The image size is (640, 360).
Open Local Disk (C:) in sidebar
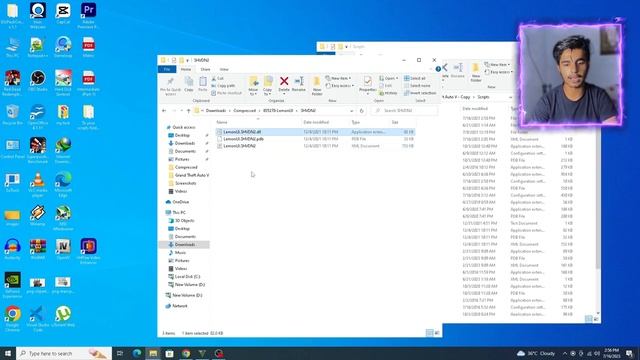187,277
